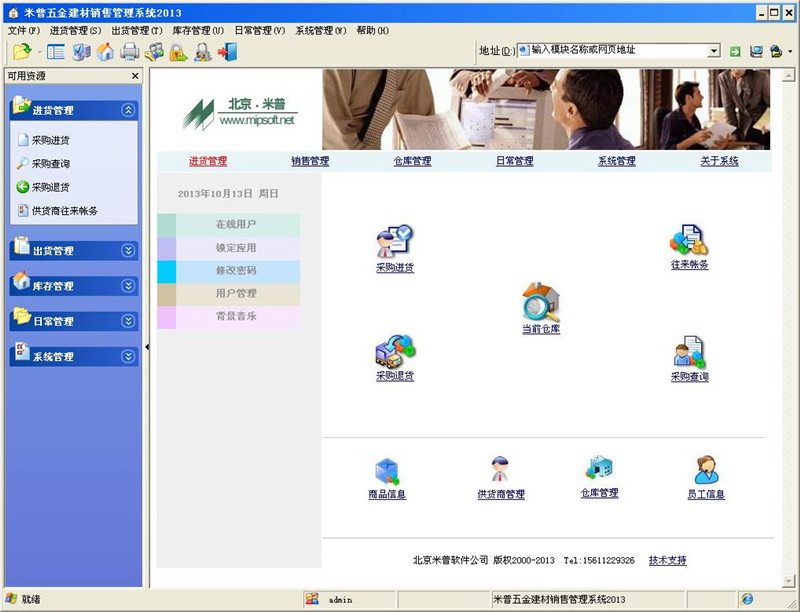Click the exit door toolbar icon

pyautogui.click(x=228, y=52)
